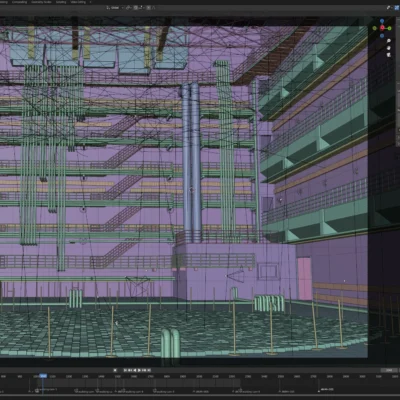
Task: Toggle snapping magnet in viewport header
Action: pos(135,7)
